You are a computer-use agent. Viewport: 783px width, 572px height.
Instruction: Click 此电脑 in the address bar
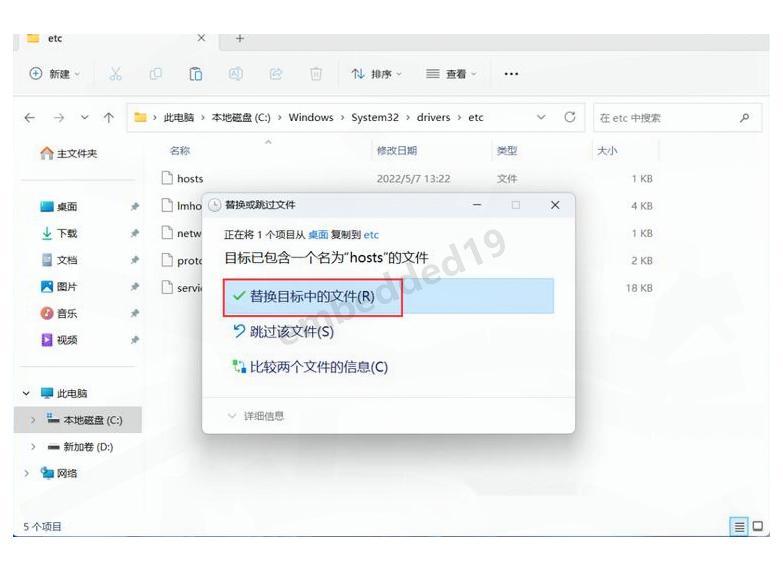click(179, 117)
